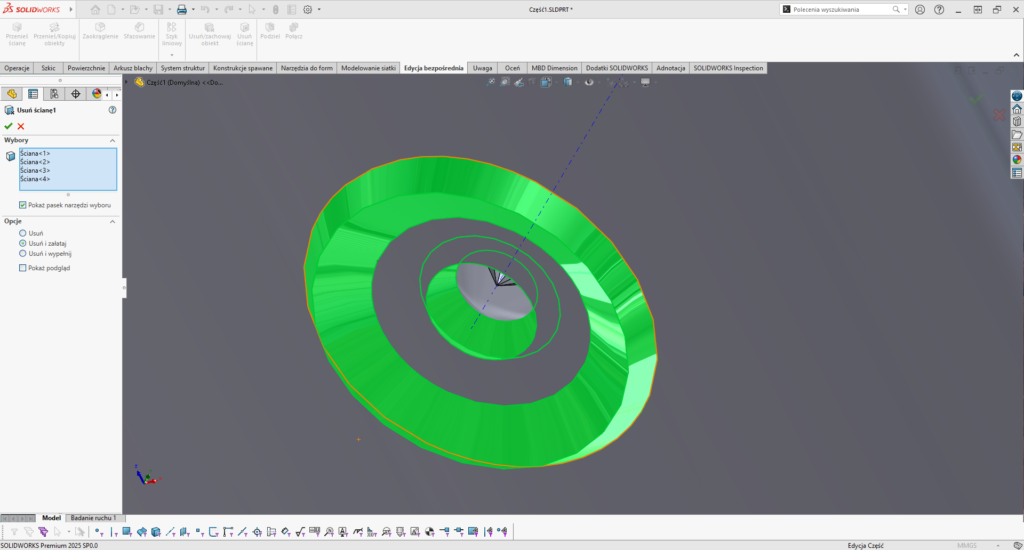
Task: Enable the 'Pokaż podgląd' checkbox
Action: 23,268
